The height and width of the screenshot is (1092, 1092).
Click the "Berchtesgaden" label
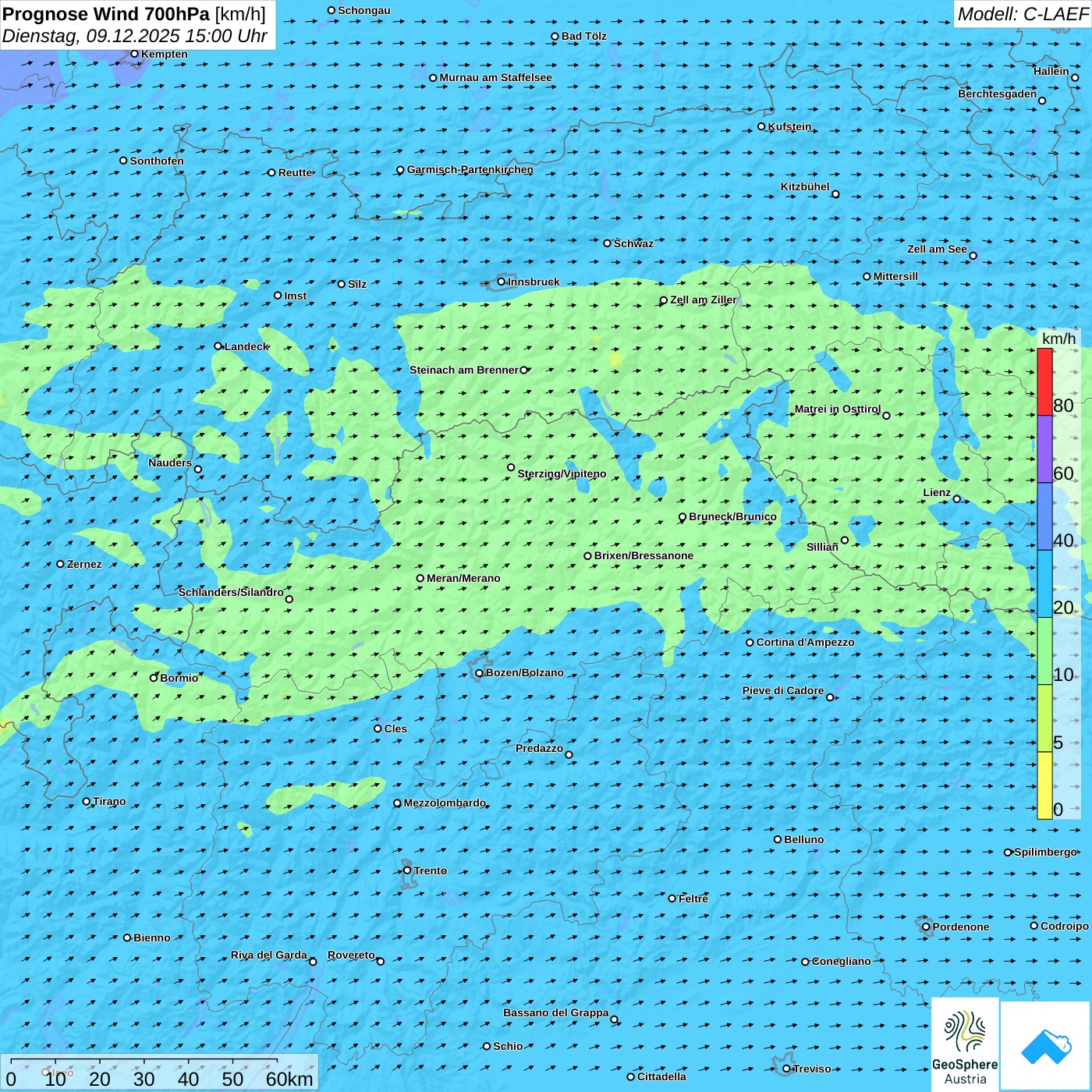(998, 94)
